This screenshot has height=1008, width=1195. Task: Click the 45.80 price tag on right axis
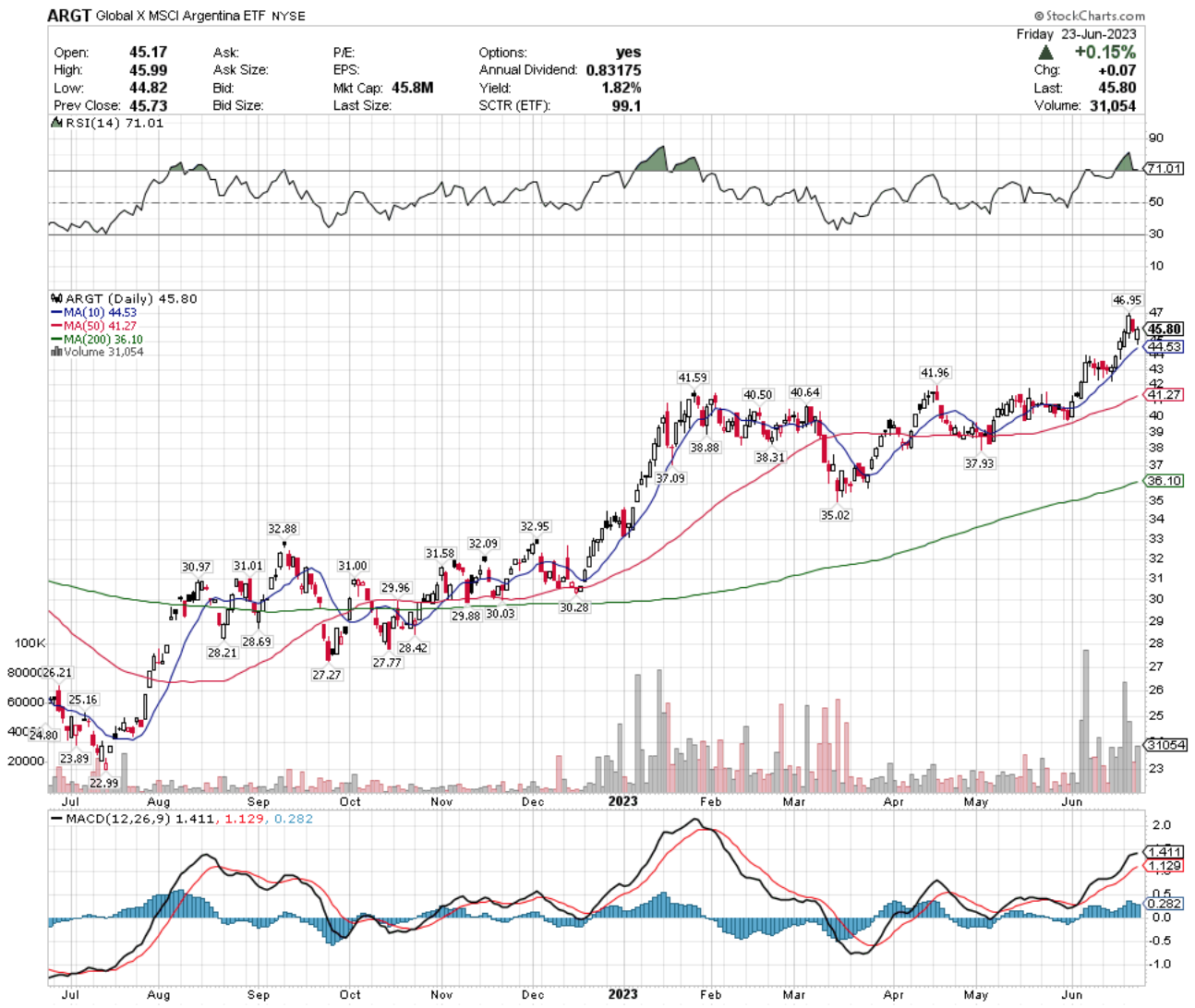click(x=1164, y=330)
